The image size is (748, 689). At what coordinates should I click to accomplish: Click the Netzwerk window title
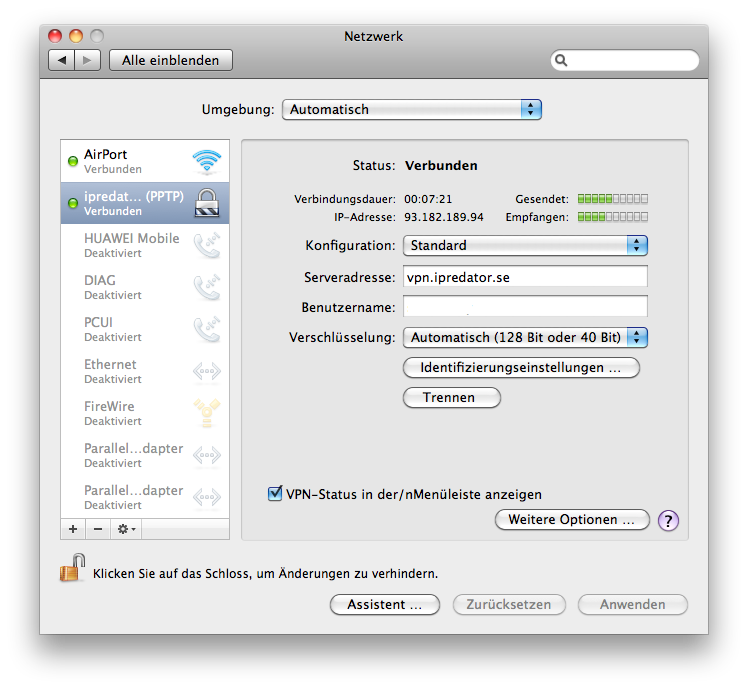click(x=374, y=36)
